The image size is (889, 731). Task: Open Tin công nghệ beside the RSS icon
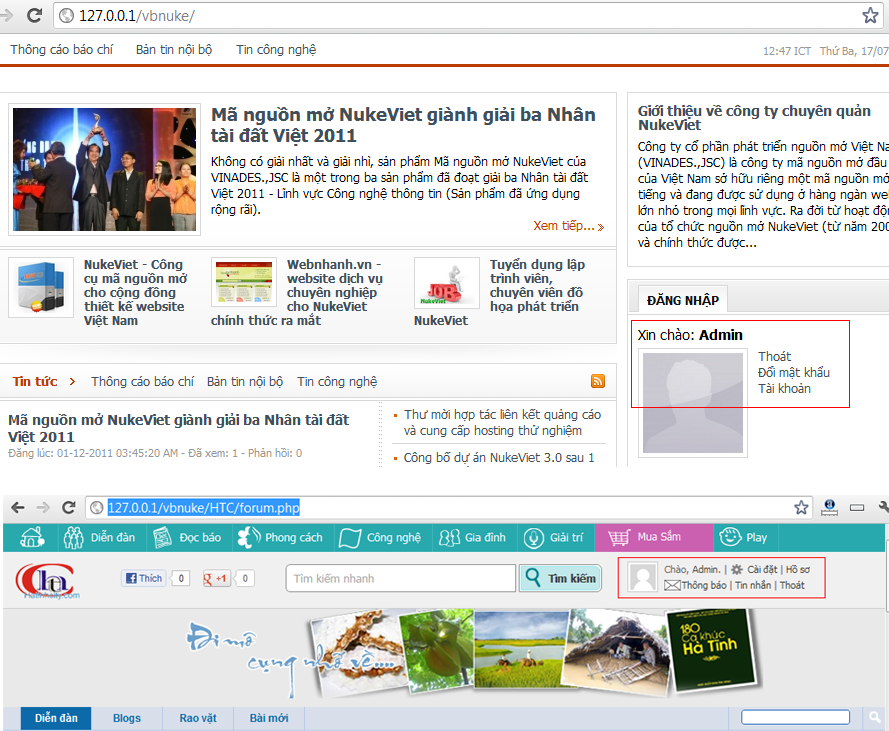337,381
